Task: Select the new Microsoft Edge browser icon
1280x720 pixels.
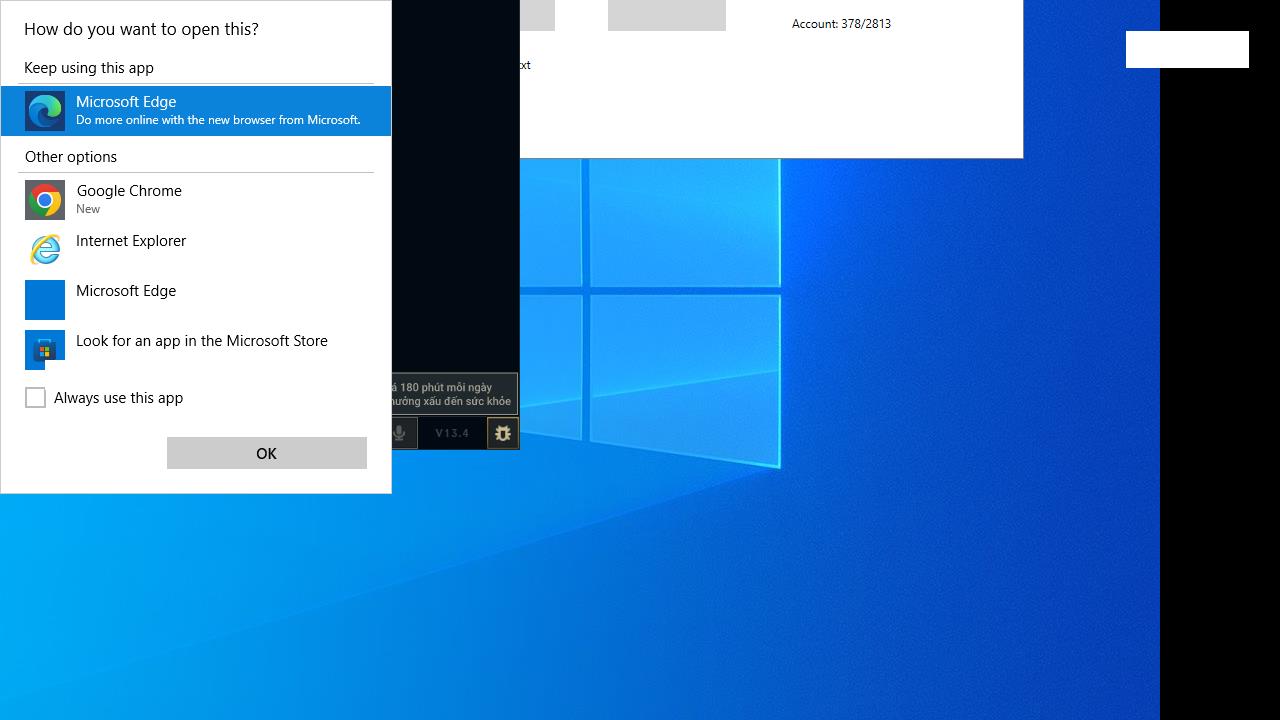Action: pyautogui.click(x=45, y=111)
